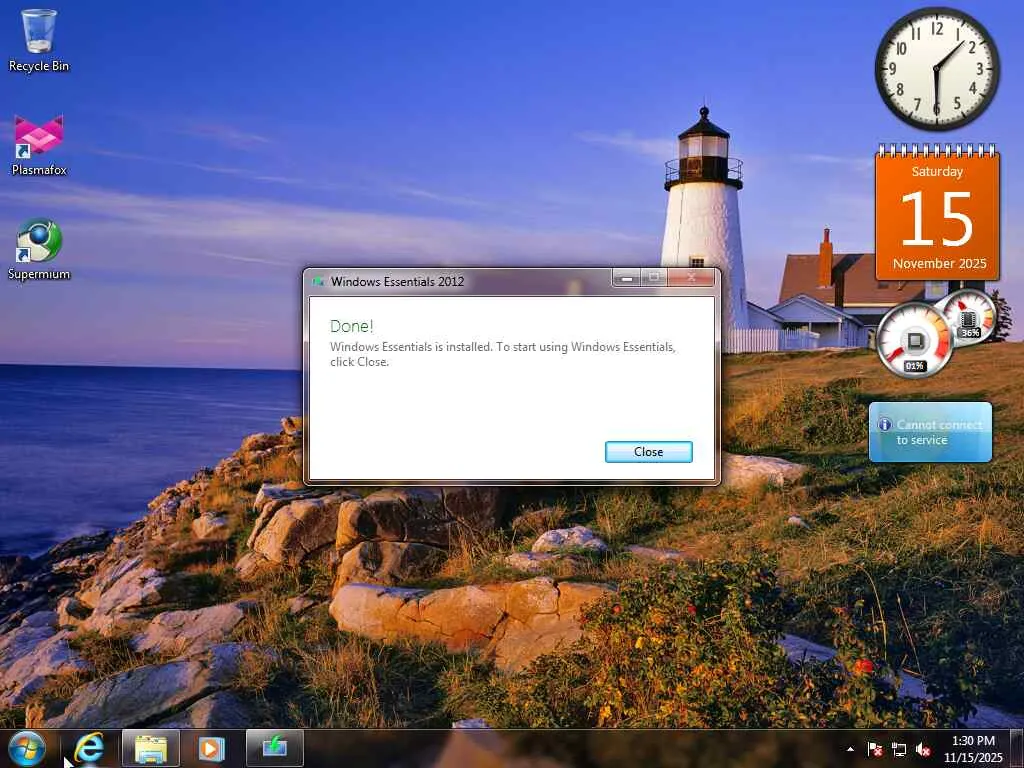Open Windows Media Player from the taskbar

[x=212, y=749]
